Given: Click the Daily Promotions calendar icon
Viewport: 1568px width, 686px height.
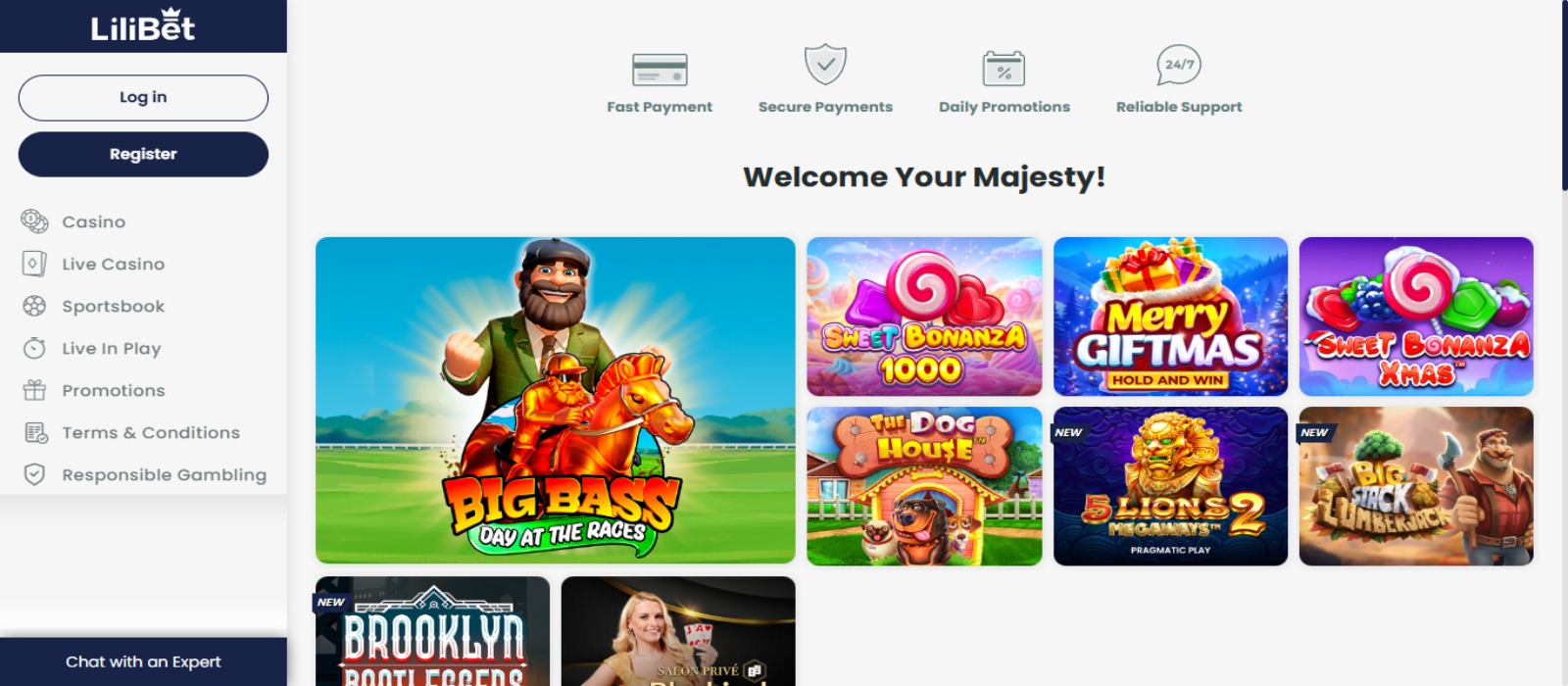Looking at the screenshot, I should tap(1004, 69).
